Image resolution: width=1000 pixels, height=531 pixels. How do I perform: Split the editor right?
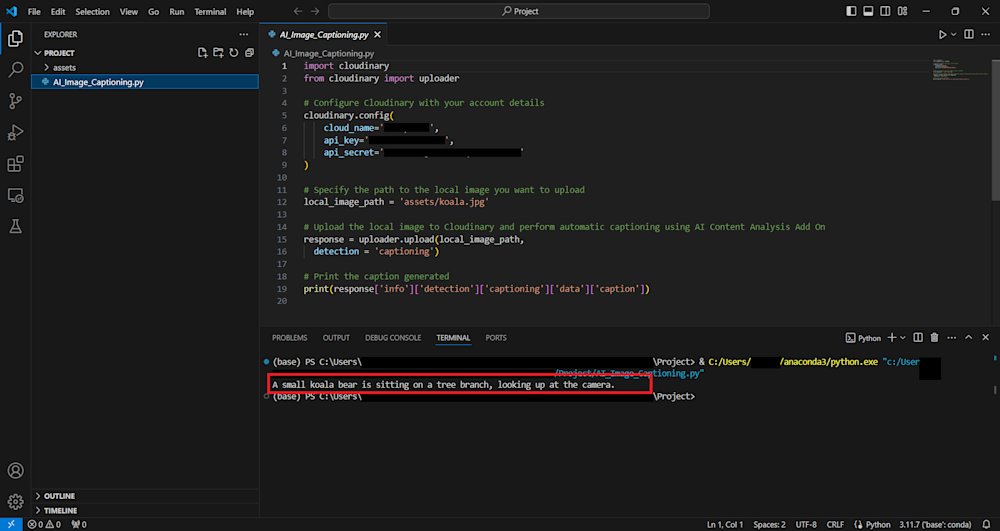pos(969,34)
